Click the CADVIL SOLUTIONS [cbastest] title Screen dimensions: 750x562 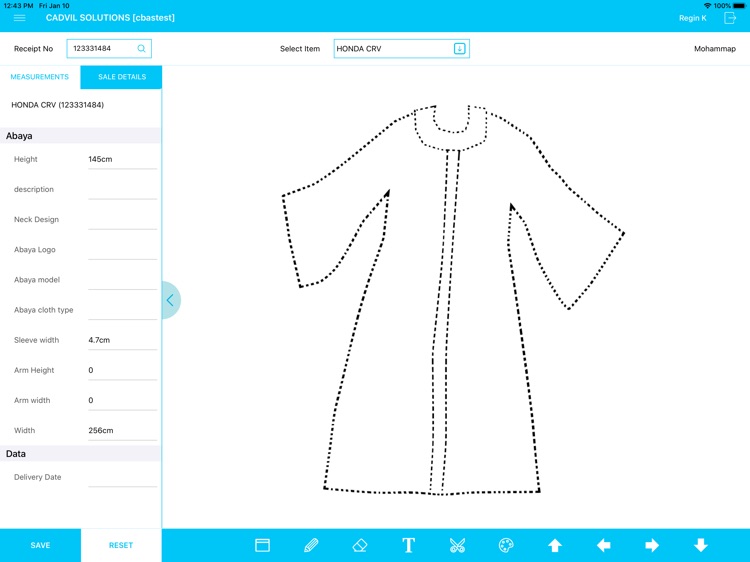(x=110, y=18)
